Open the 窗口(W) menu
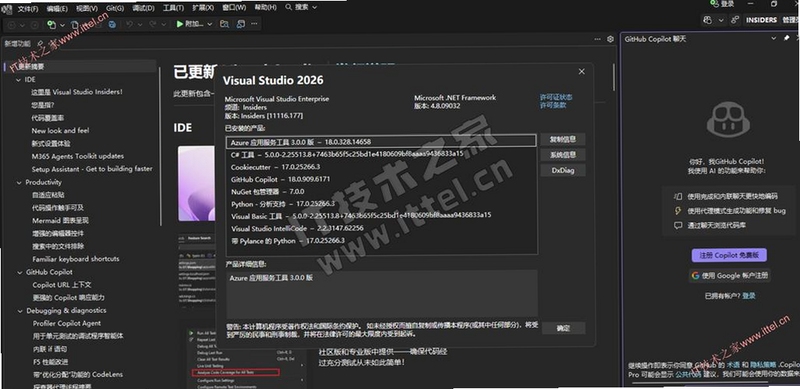Image resolution: width=800 pixels, height=389 pixels. pyautogui.click(x=234, y=8)
